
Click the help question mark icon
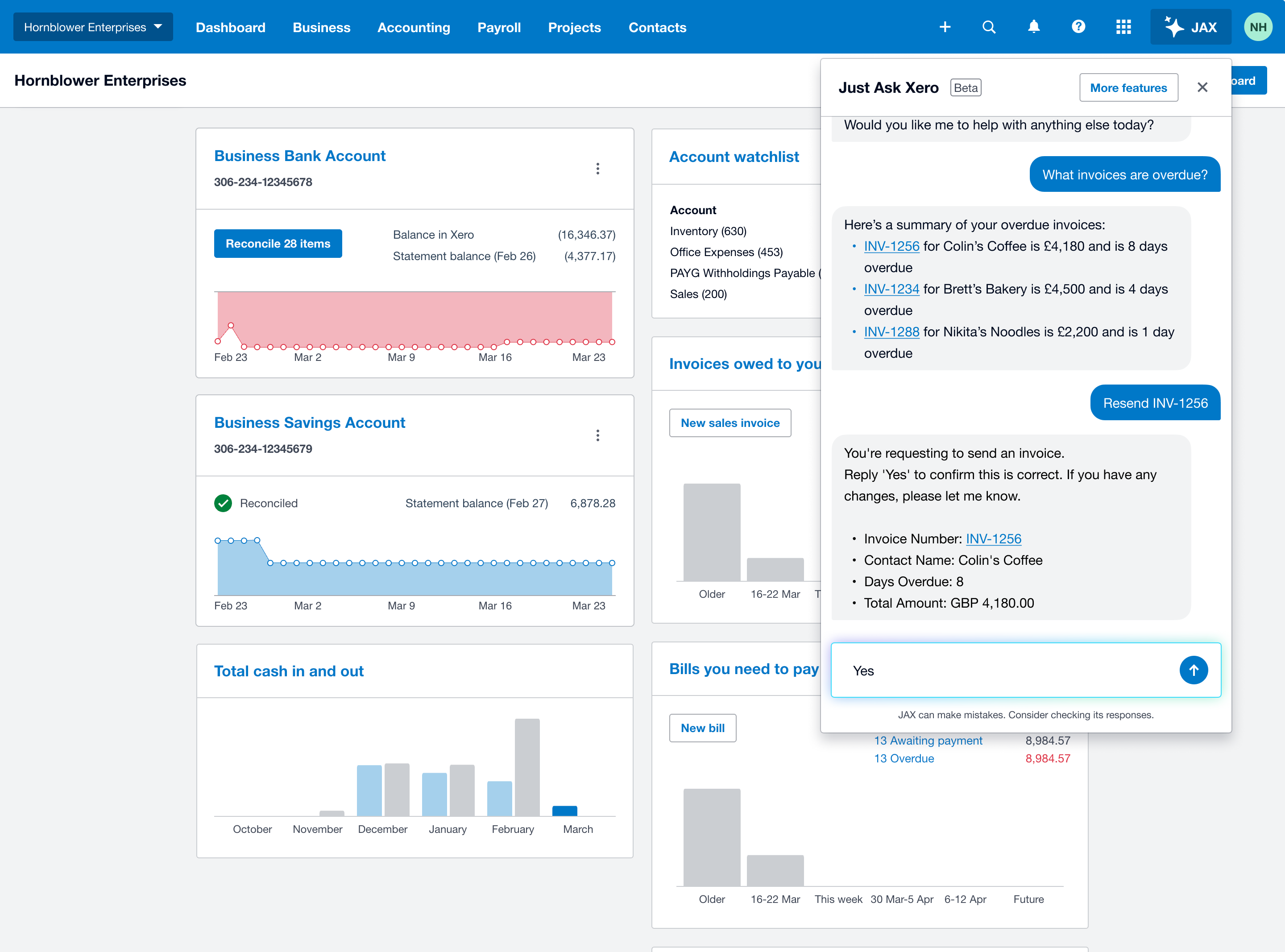click(1078, 27)
